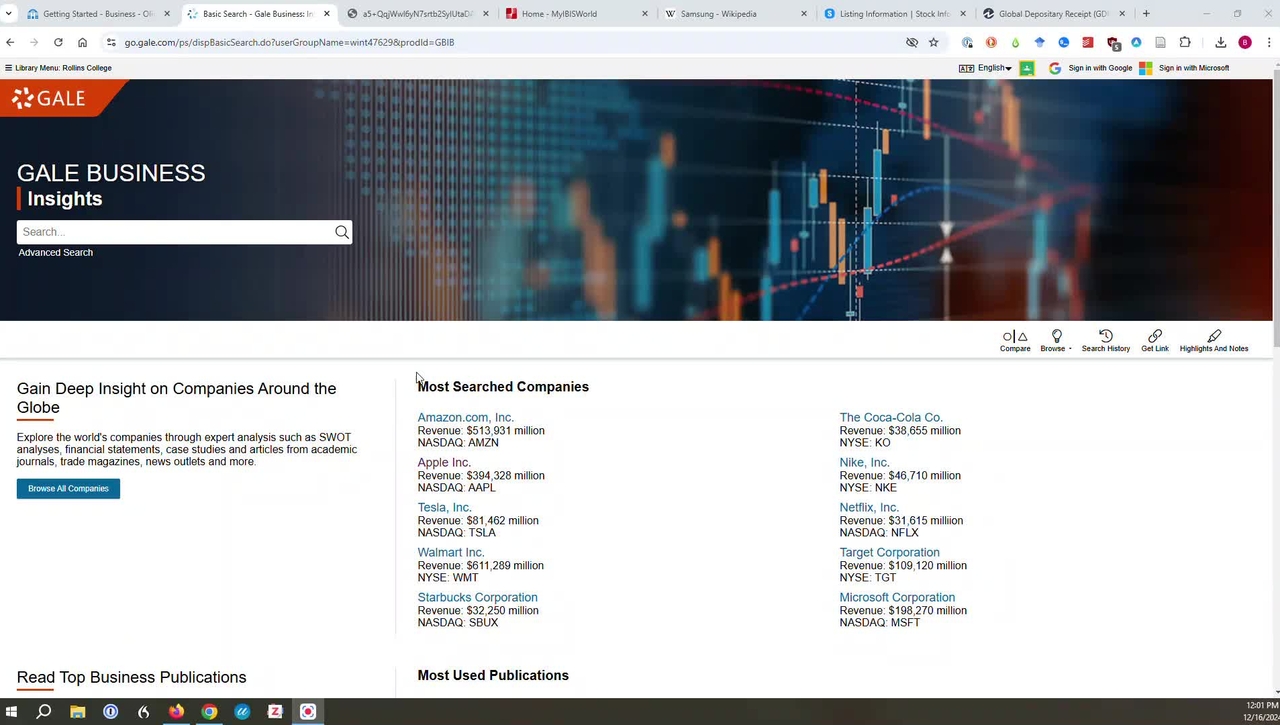Open Advanced Search link
The image size is (1280, 725).
tap(55, 252)
